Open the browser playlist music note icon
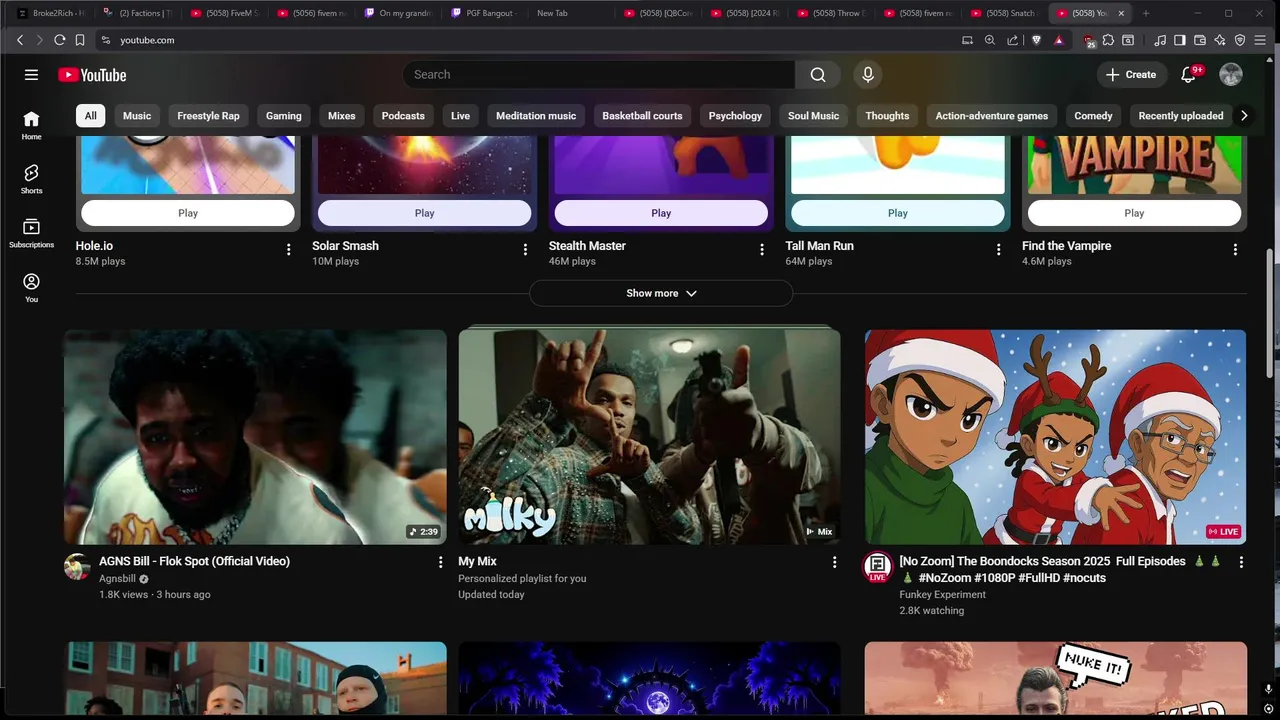The height and width of the screenshot is (720, 1280). (x=1160, y=40)
